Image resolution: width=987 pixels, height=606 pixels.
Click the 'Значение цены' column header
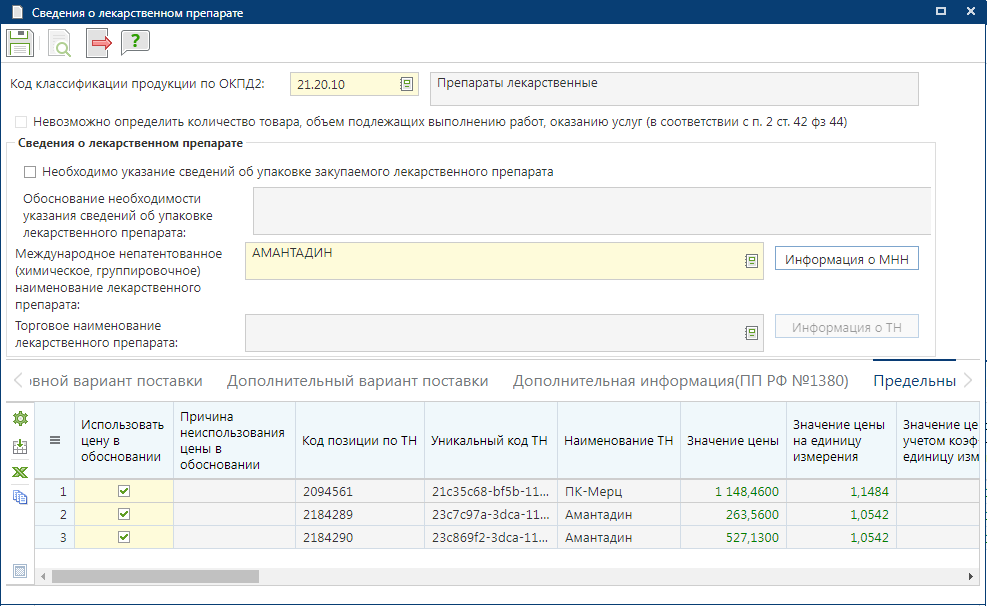point(733,440)
